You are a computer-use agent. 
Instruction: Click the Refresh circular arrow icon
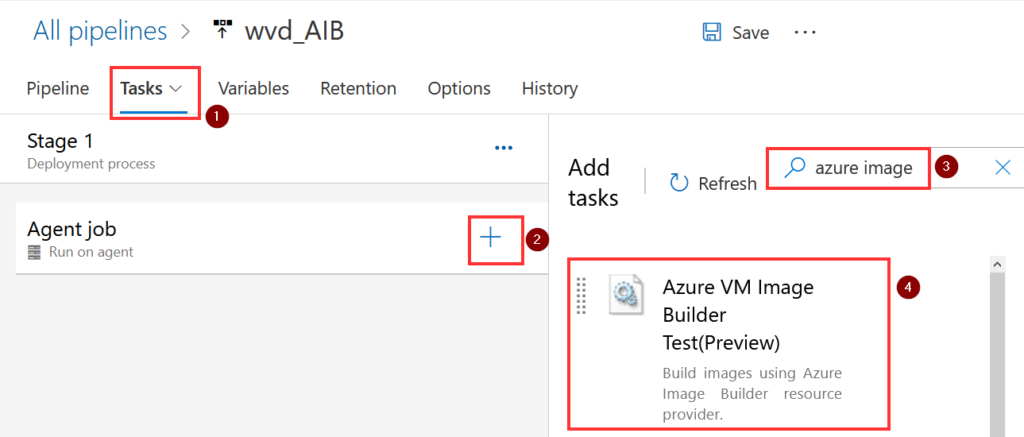pyautogui.click(x=680, y=182)
